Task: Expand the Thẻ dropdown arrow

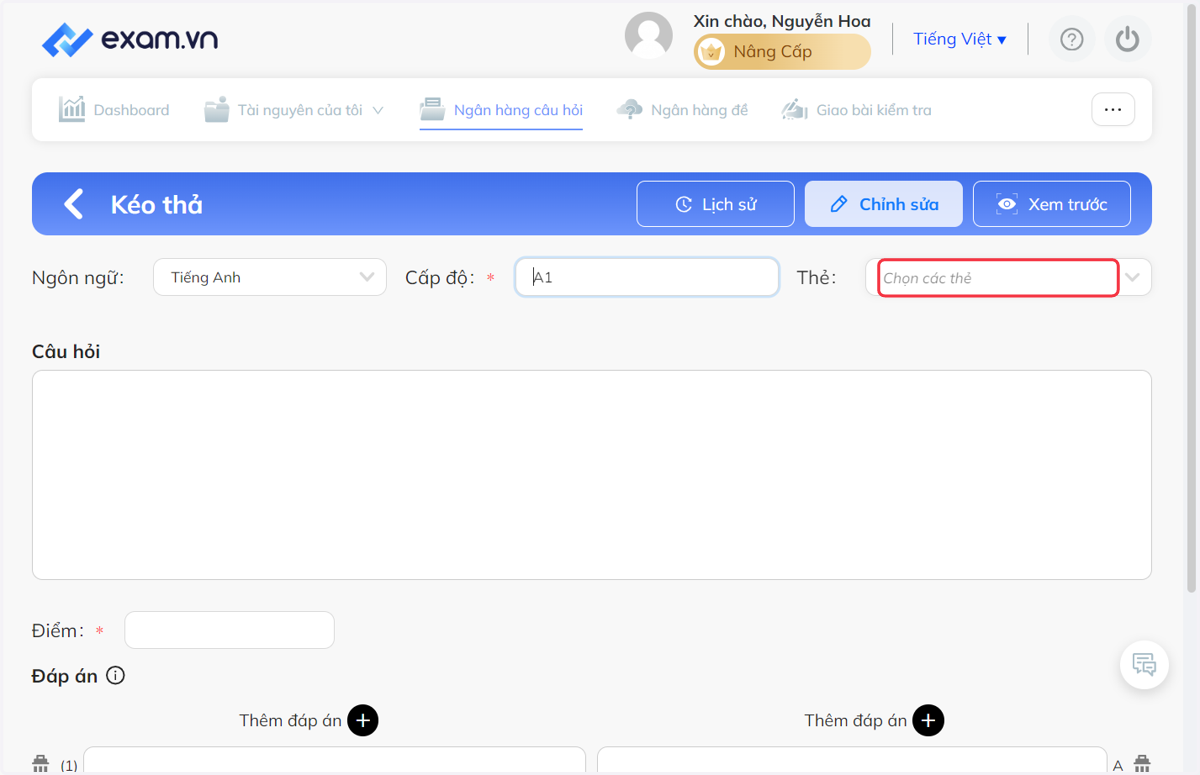Action: tap(1133, 278)
